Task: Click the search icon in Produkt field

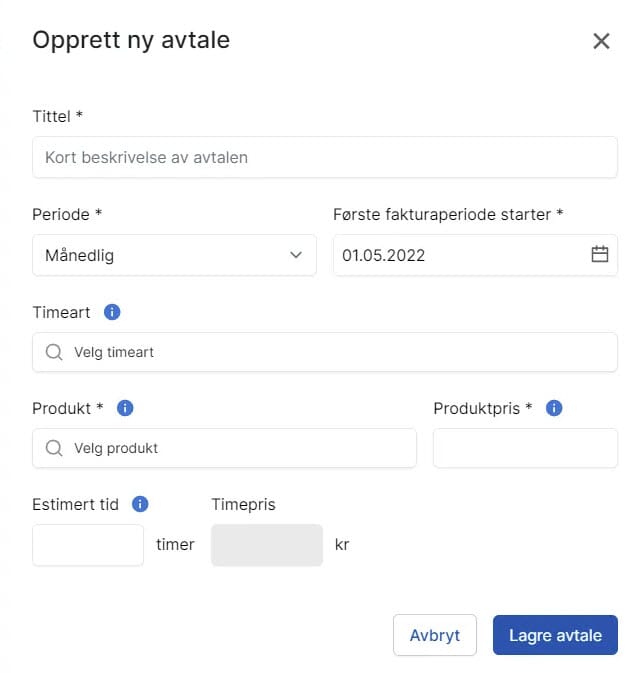Action: click(54, 448)
